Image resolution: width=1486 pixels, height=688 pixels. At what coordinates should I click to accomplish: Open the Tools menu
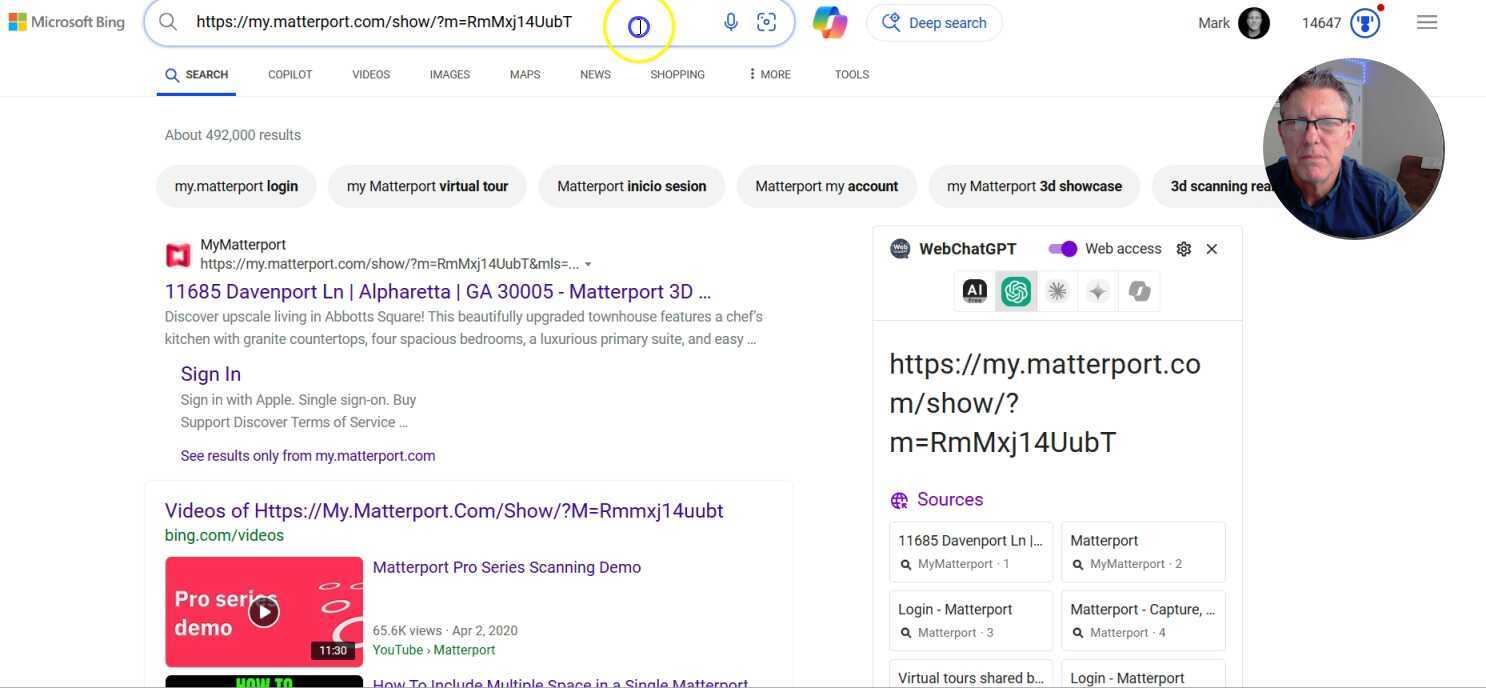(852, 75)
